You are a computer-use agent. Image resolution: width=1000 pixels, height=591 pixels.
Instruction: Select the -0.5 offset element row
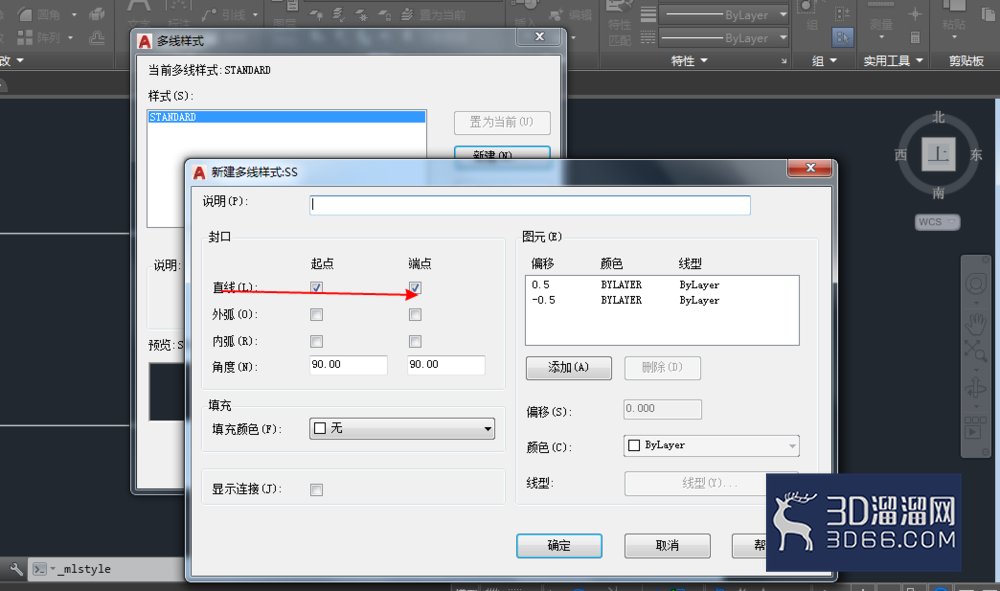click(x=662, y=300)
